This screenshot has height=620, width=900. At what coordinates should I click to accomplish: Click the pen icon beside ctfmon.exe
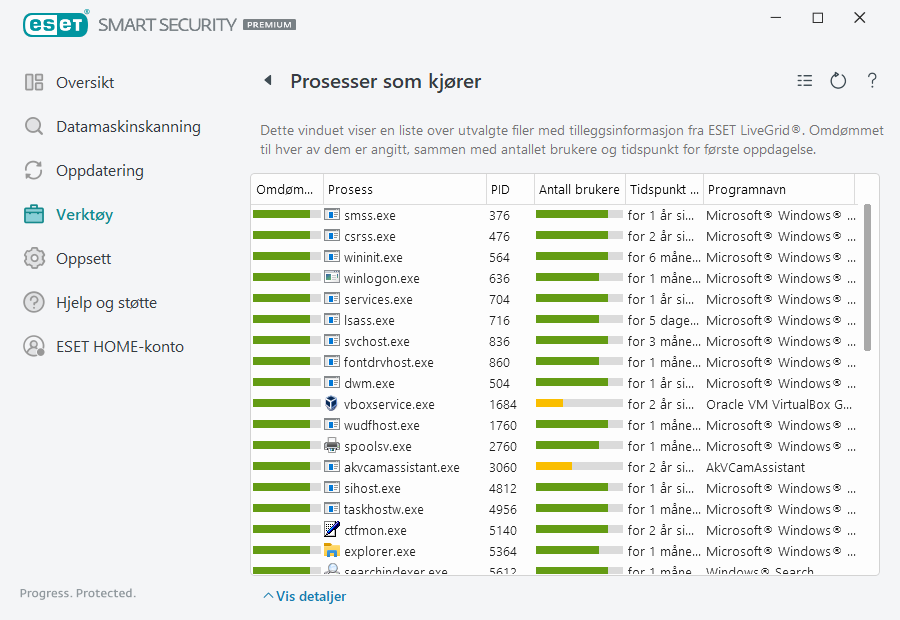pos(332,530)
